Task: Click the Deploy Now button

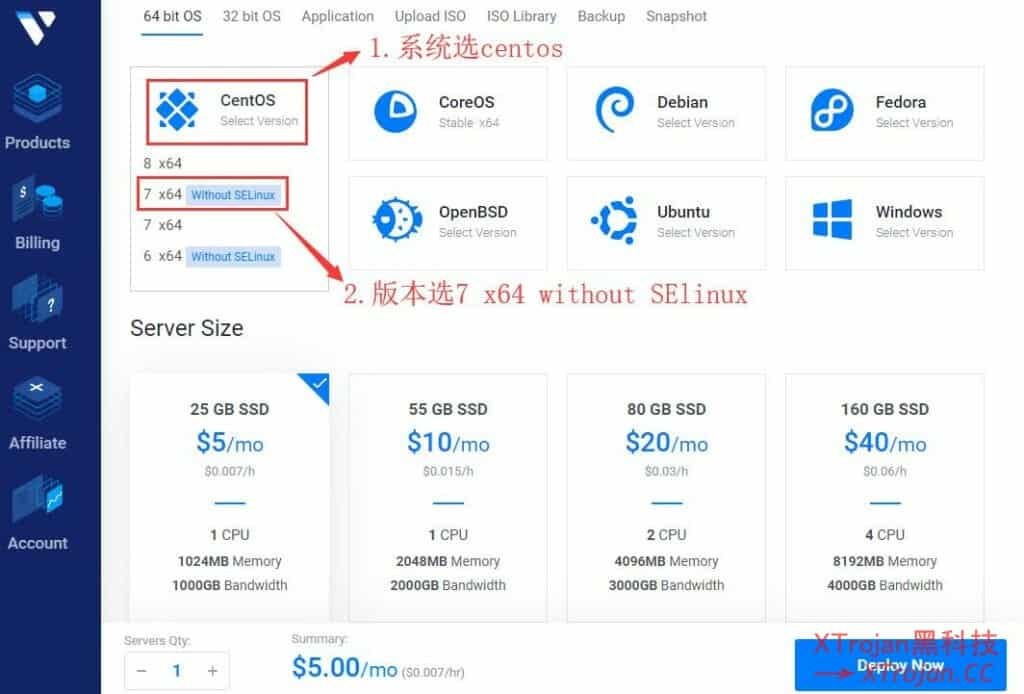Action: click(x=900, y=663)
